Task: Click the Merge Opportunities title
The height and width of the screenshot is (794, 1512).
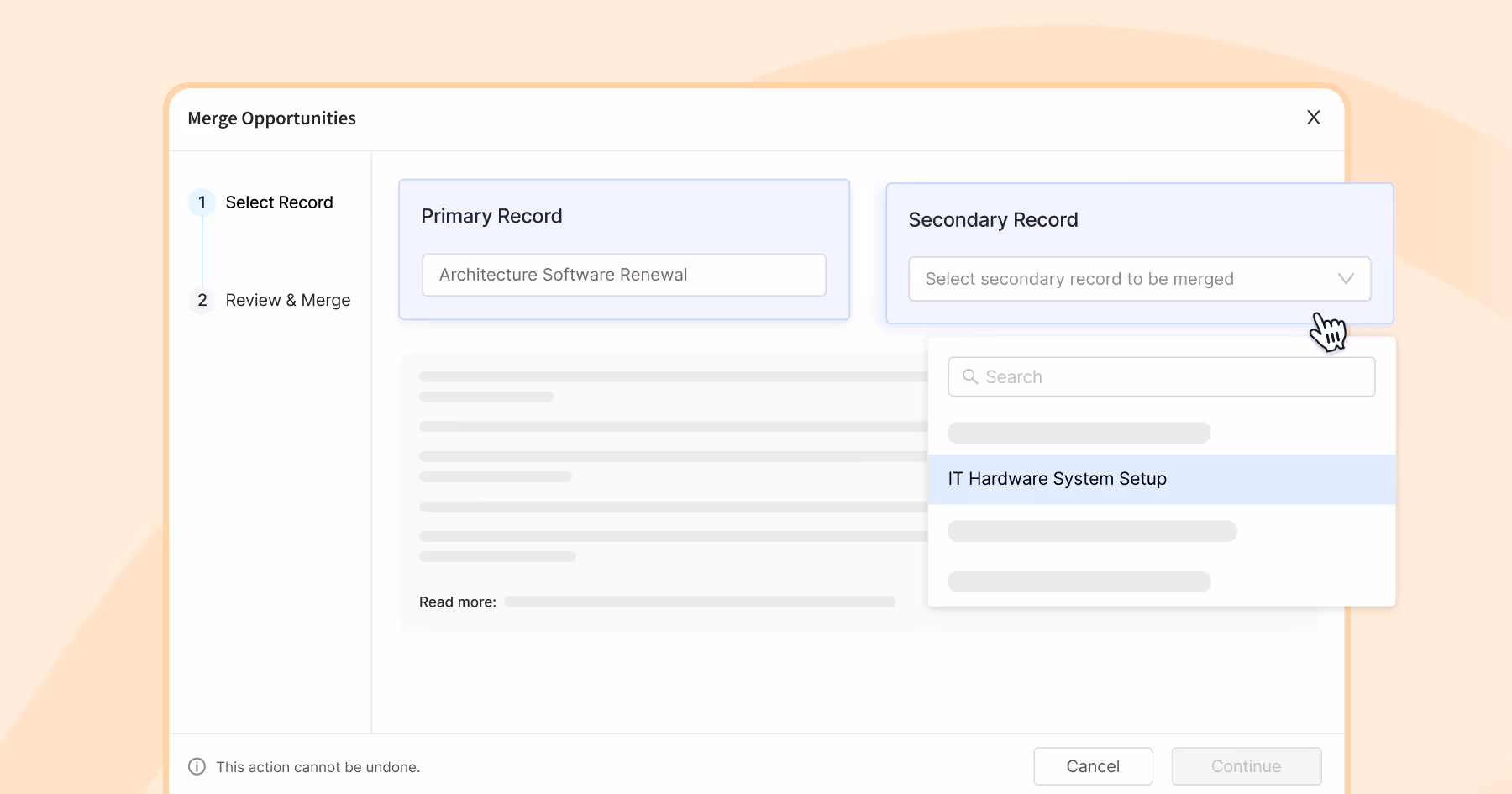Action: [x=271, y=118]
